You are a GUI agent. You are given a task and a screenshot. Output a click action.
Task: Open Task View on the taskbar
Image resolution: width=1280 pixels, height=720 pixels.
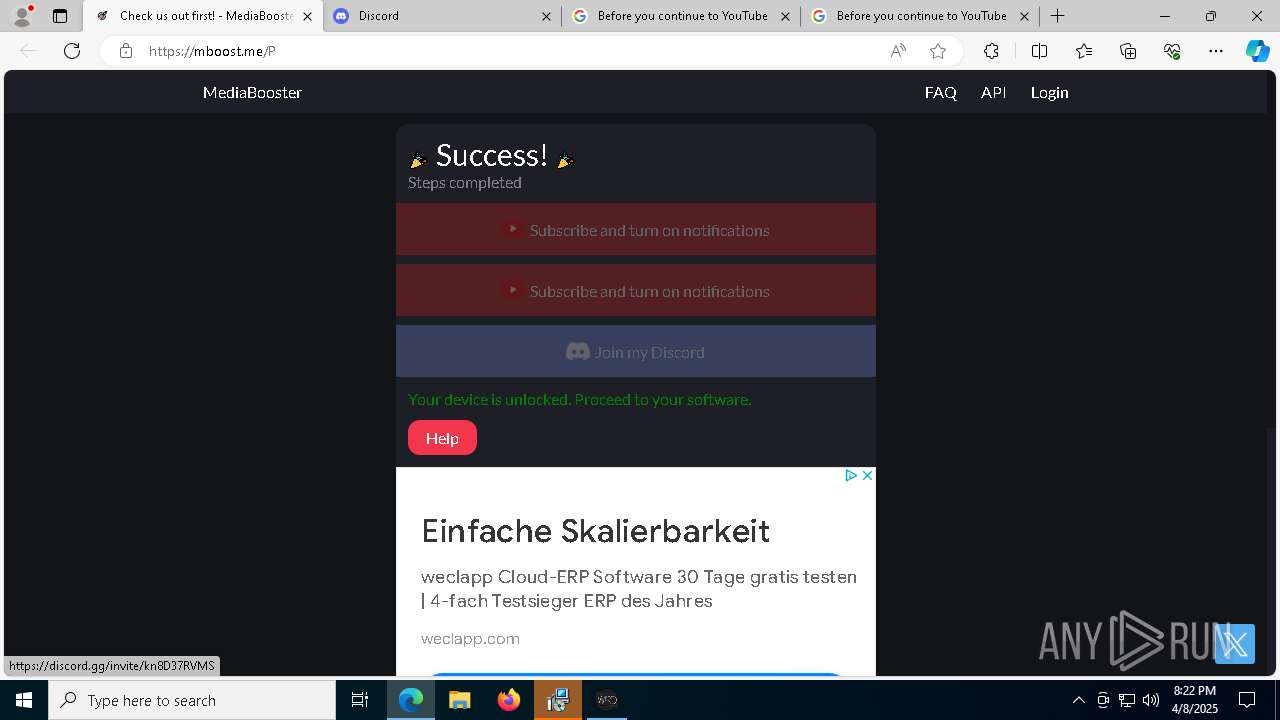(x=360, y=700)
